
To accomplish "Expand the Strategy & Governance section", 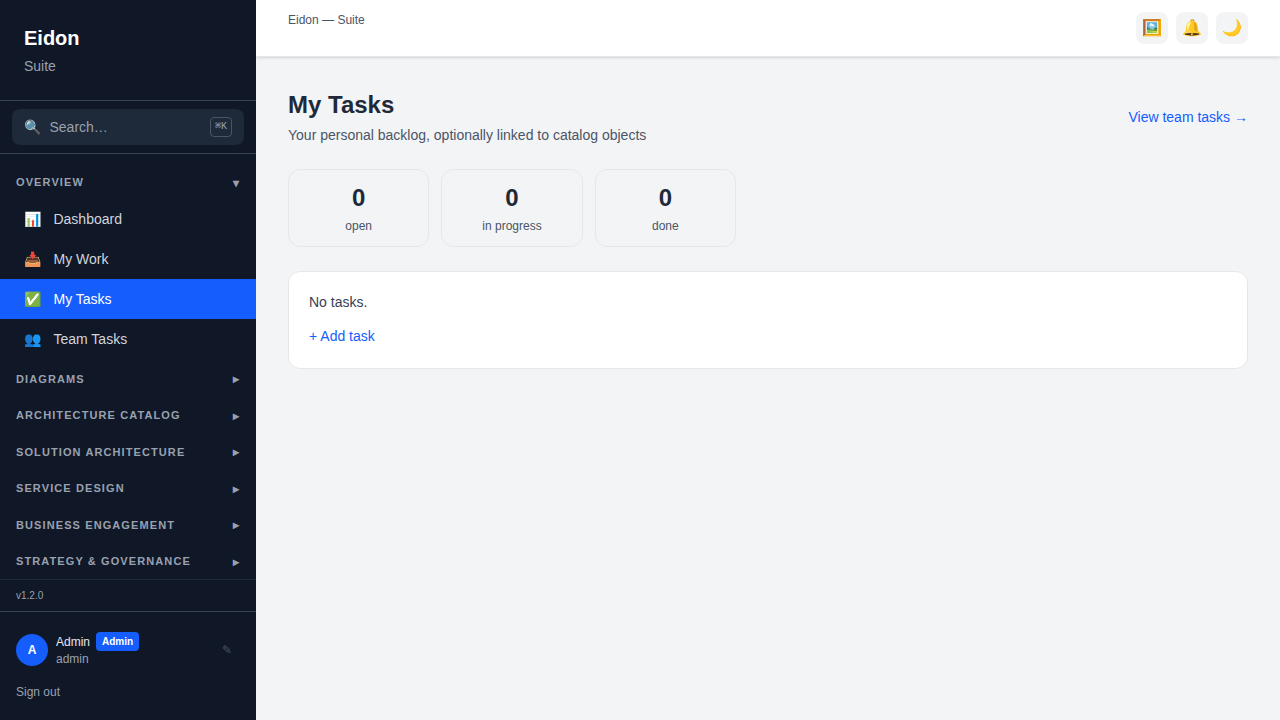I will point(128,561).
